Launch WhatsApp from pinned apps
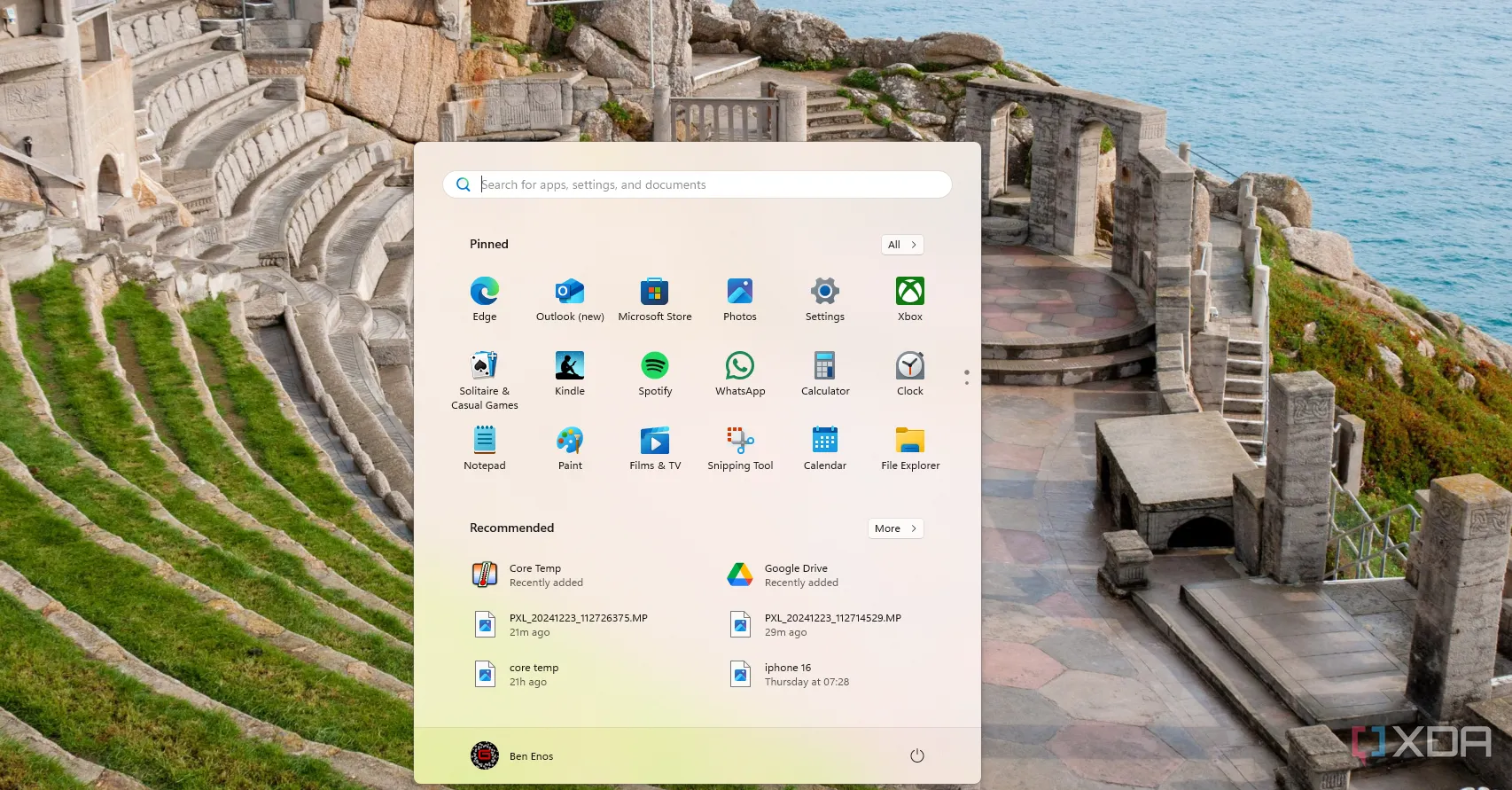The image size is (1512, 790). pos(740,374)
